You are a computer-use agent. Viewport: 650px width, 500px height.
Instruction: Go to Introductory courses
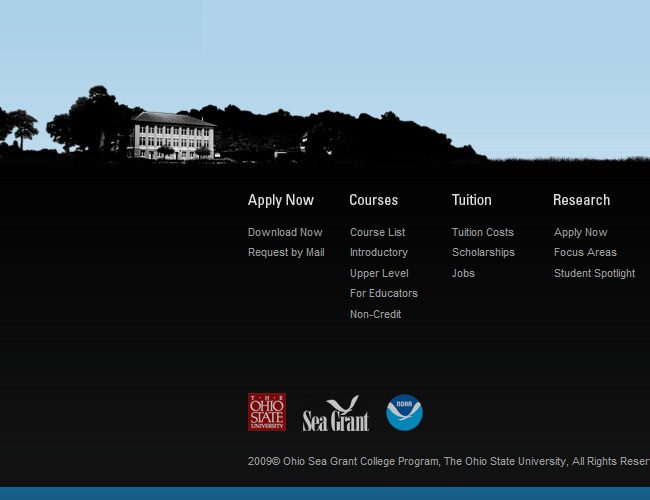coord(379,252)
